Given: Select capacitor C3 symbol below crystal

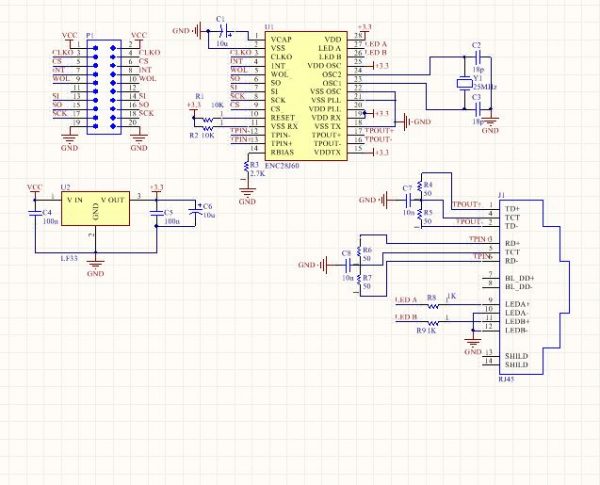Looking at the screenshot, I should tap(477, 110).
